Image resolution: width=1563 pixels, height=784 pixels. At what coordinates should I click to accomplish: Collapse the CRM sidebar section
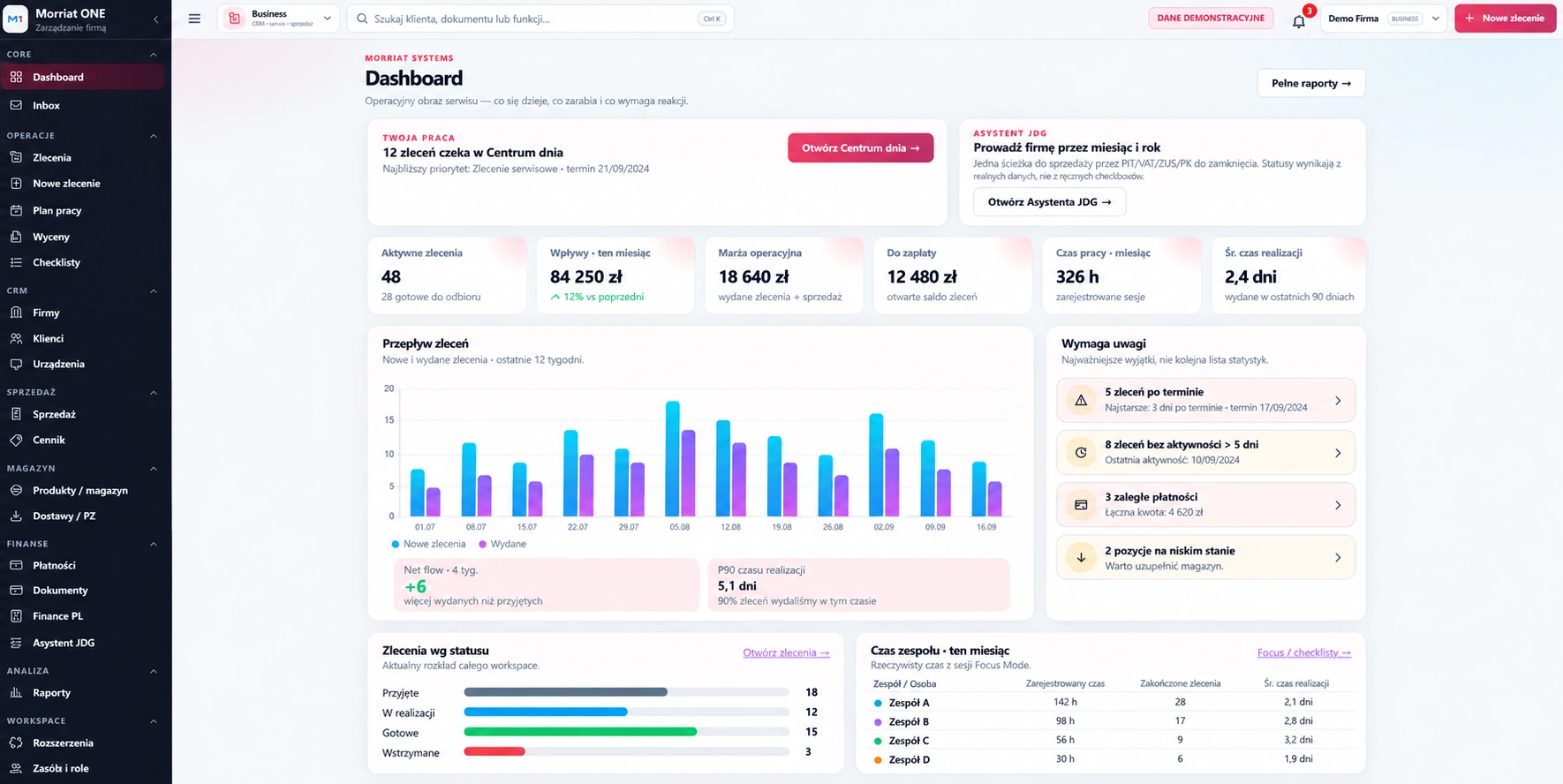[154, 290]
